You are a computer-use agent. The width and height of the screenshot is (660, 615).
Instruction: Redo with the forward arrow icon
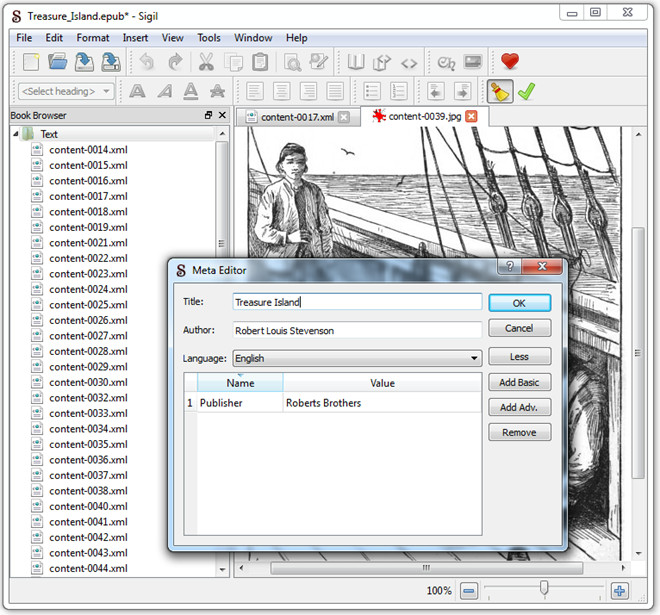click(175, 62)
